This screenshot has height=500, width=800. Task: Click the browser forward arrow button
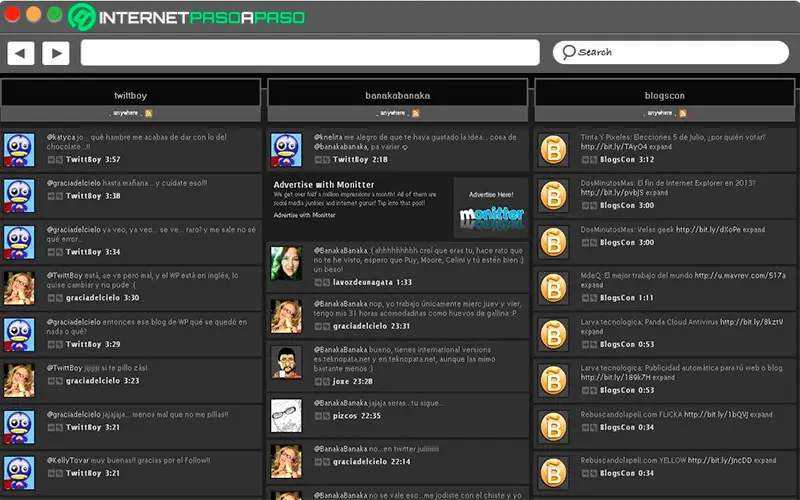pyautogui.click(x=56, y=53)
